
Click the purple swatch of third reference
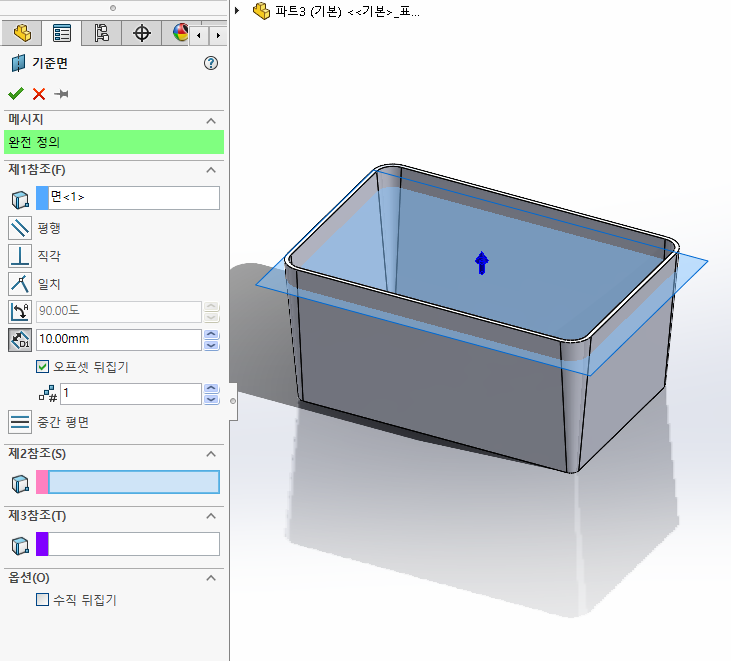click(42, 544)
